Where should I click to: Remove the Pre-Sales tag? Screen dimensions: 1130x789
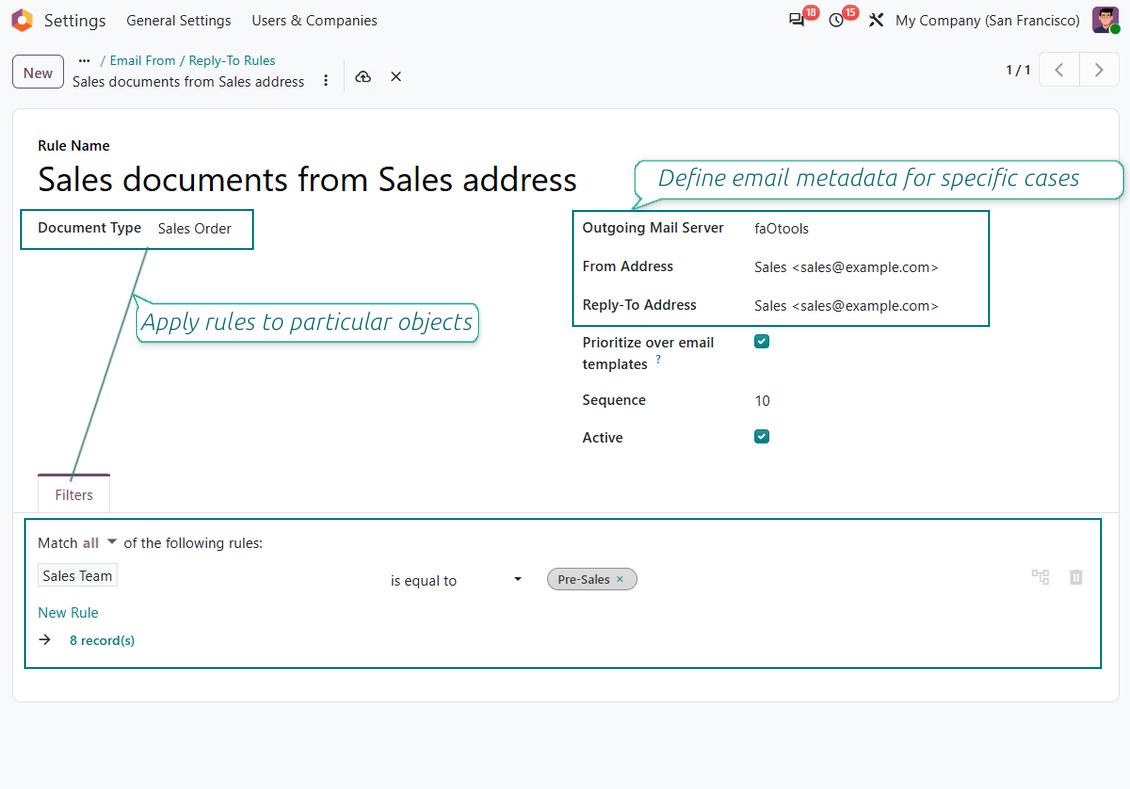point(620,579)
